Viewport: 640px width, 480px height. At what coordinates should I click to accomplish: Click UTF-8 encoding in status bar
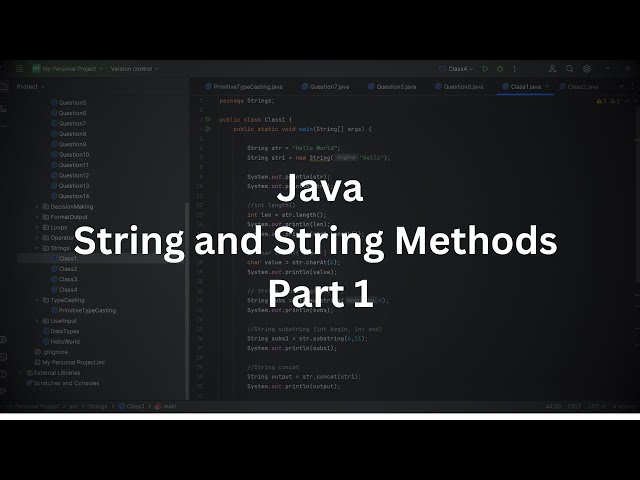point(597,406)
